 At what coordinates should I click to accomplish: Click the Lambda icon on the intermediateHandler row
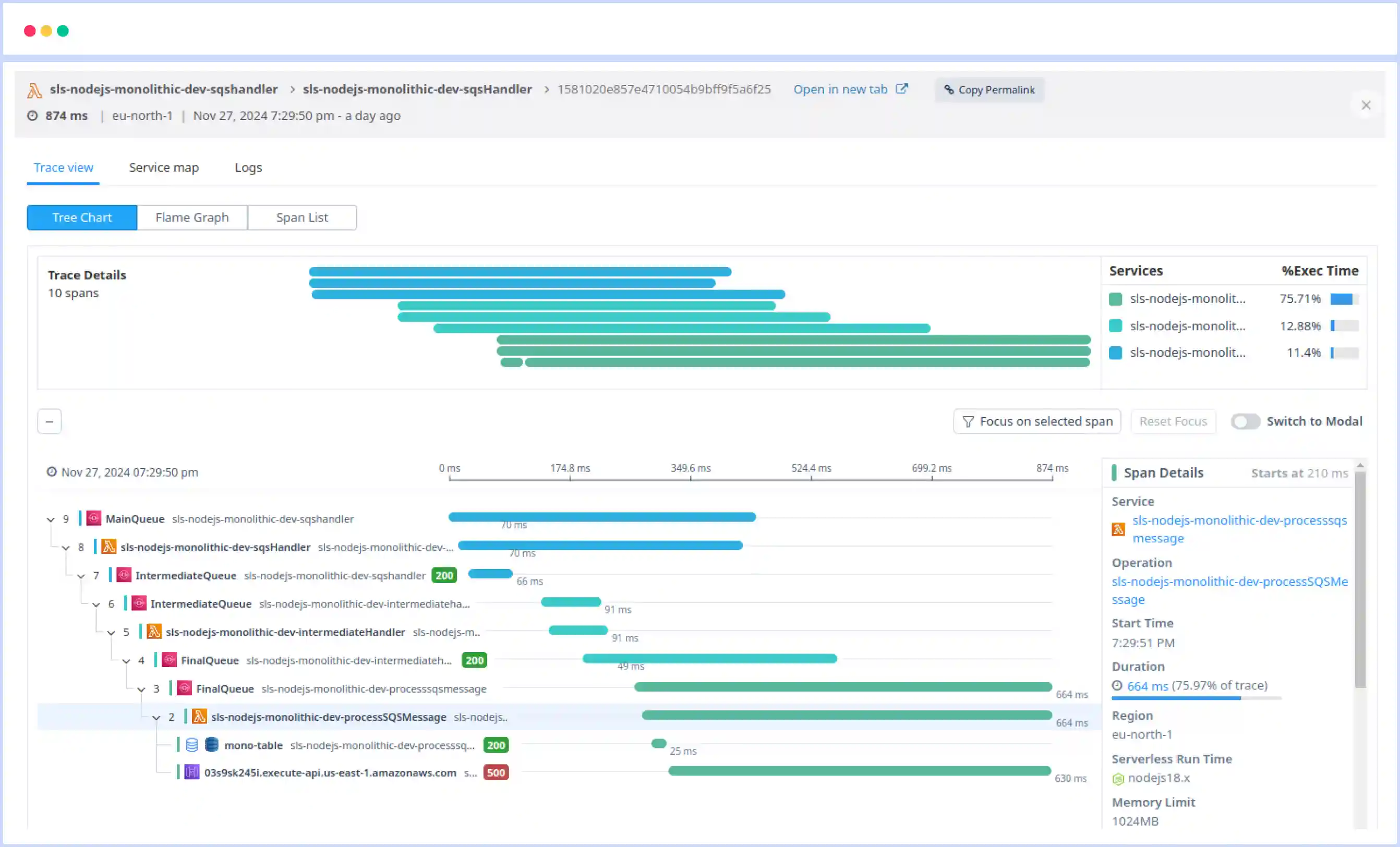154,632
